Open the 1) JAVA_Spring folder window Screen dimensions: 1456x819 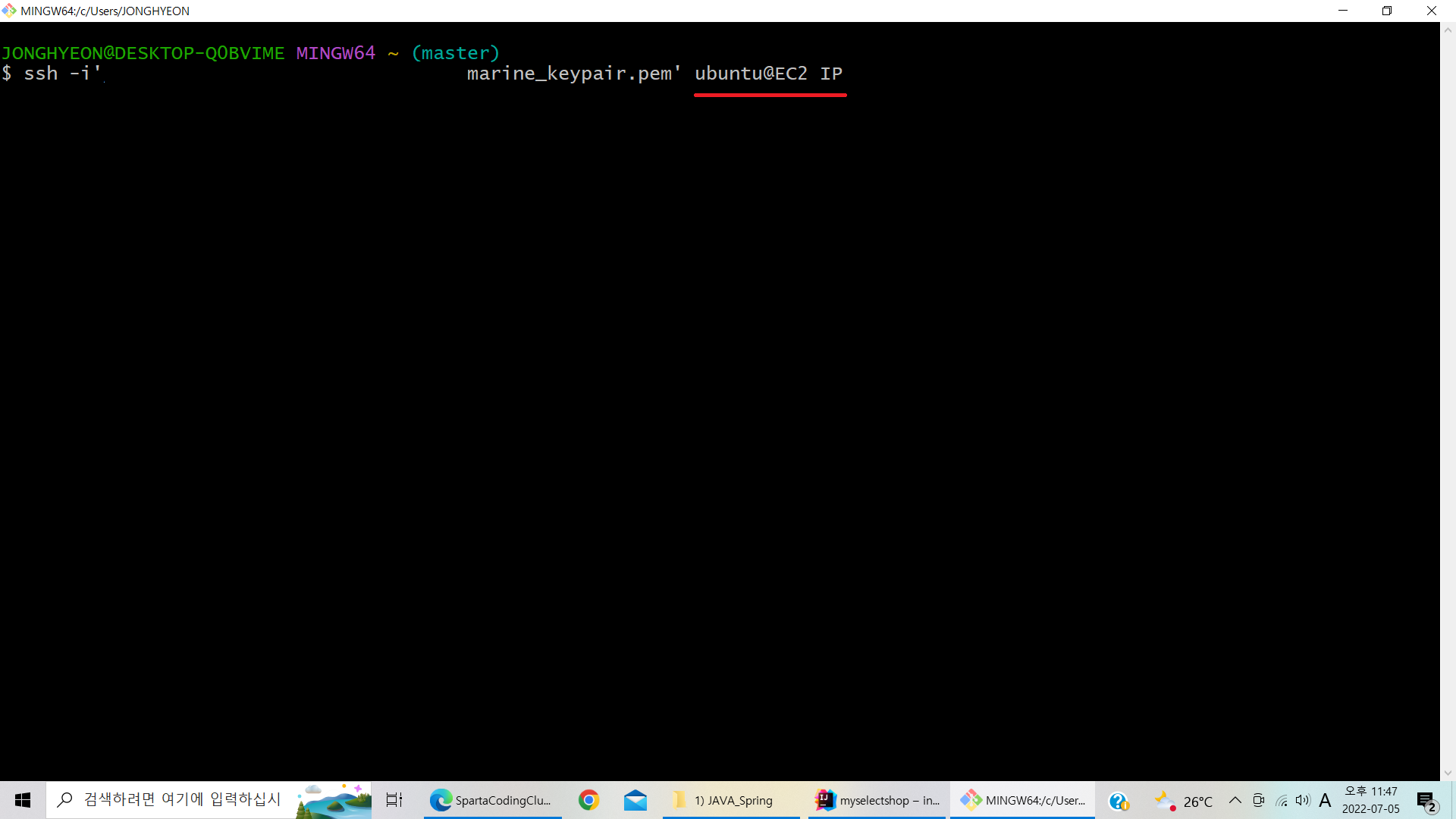[x=730, y=800]
